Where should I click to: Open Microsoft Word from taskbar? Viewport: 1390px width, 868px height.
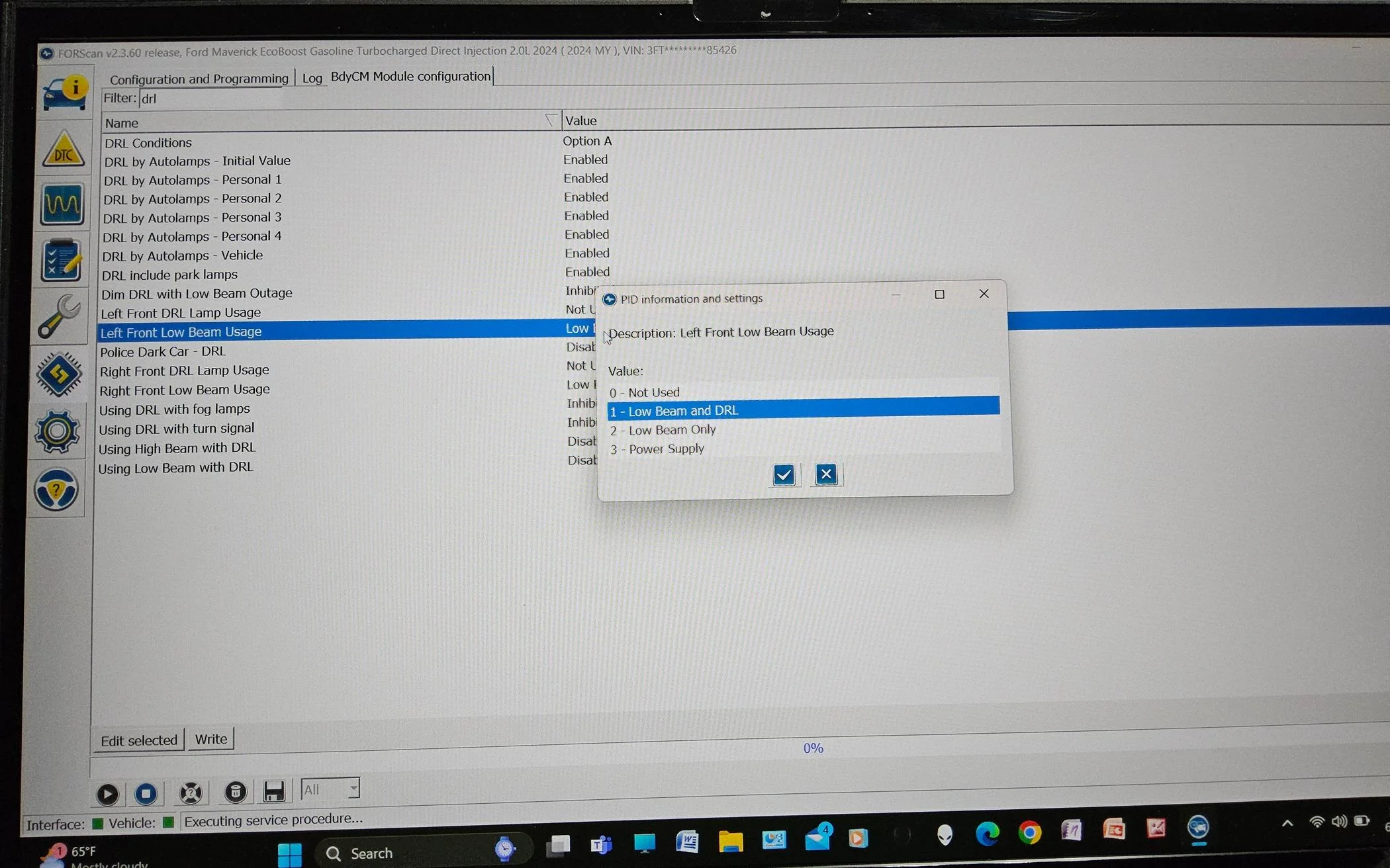687,842
